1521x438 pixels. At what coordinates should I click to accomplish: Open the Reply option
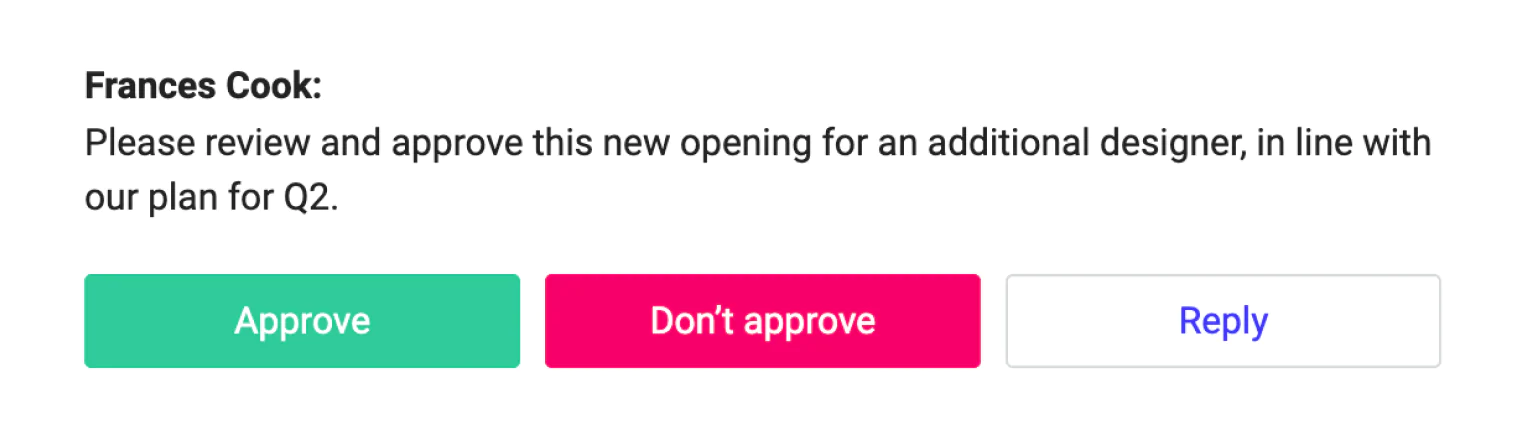1223,321
